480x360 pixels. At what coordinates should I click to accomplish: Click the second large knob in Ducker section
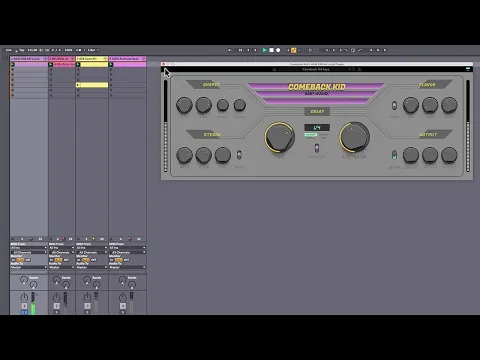pos(203,105)
